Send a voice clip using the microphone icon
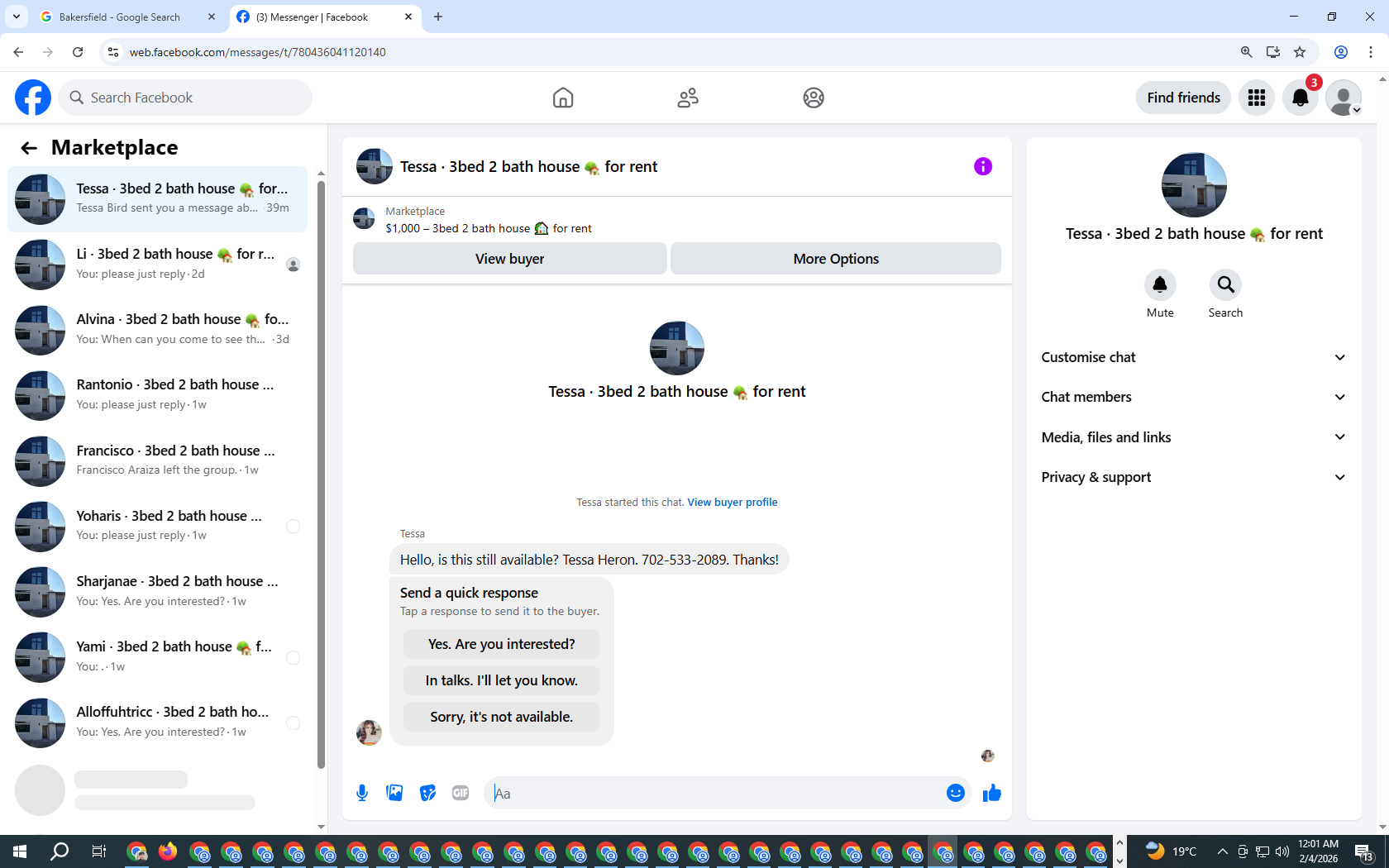1389x868 pixels. (x=362, y=794)
